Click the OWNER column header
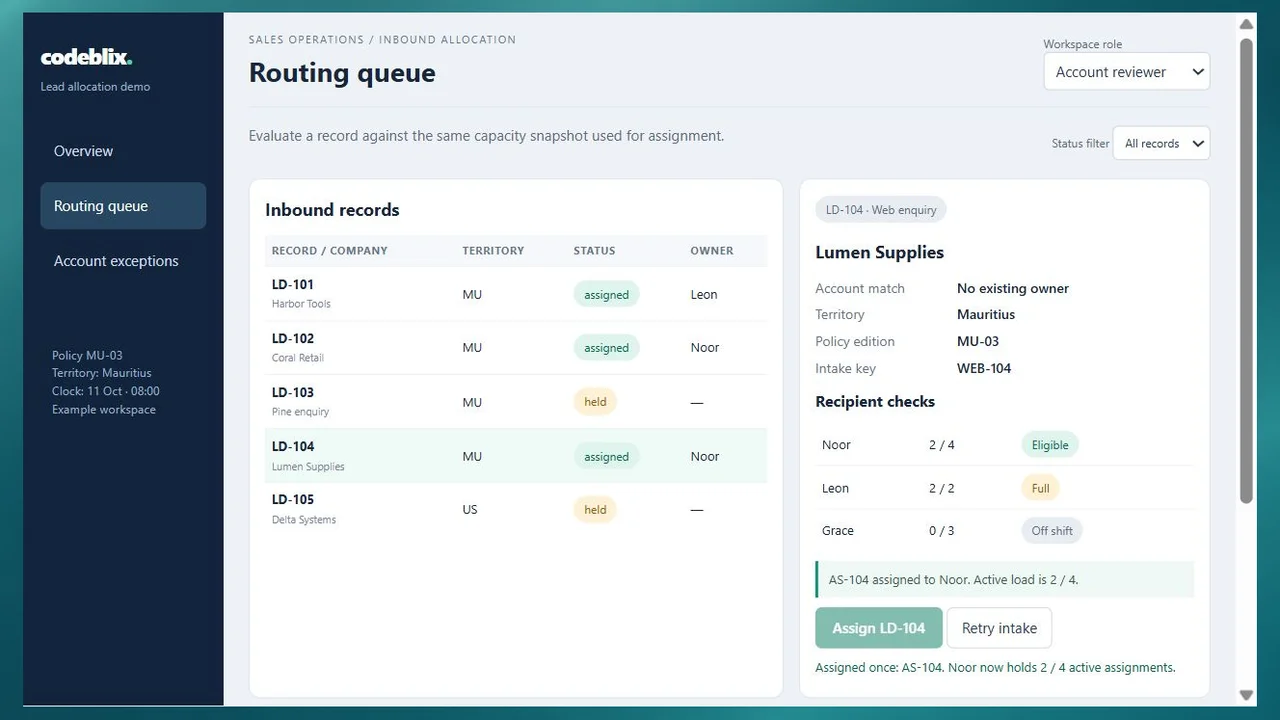The width and height of the screenshot is (1280, 720). (x=712, y=251)
